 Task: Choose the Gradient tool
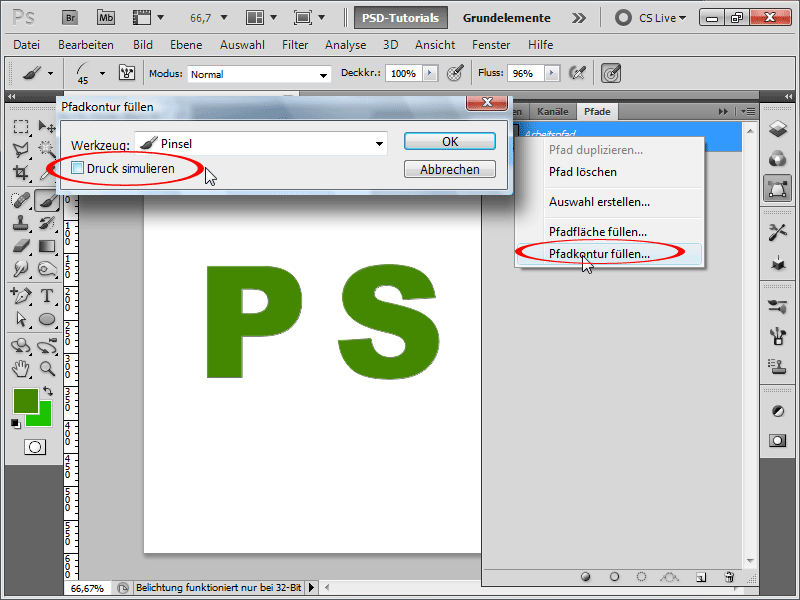pyautogui.click(x=47, y=246)
